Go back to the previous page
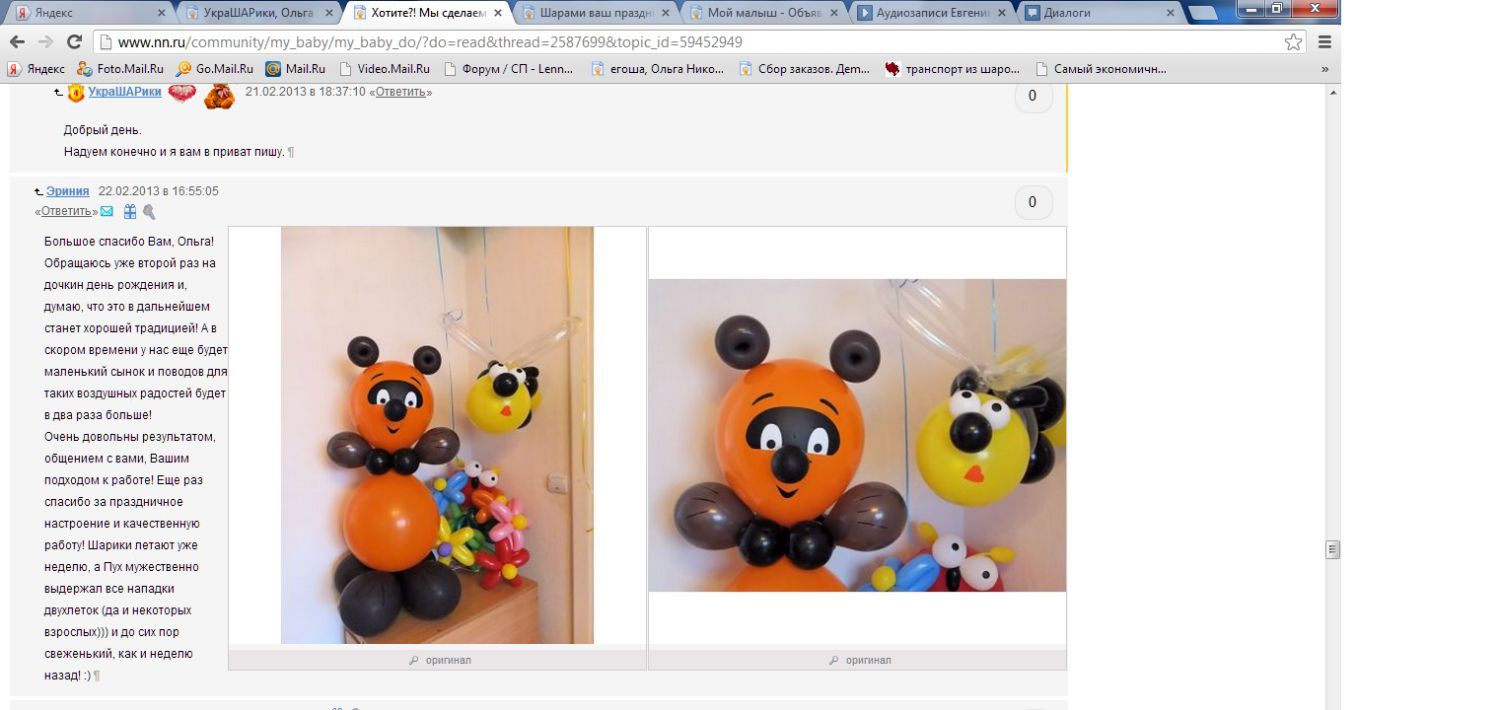This screenshot has height=710, width=1500. [16, 42]
